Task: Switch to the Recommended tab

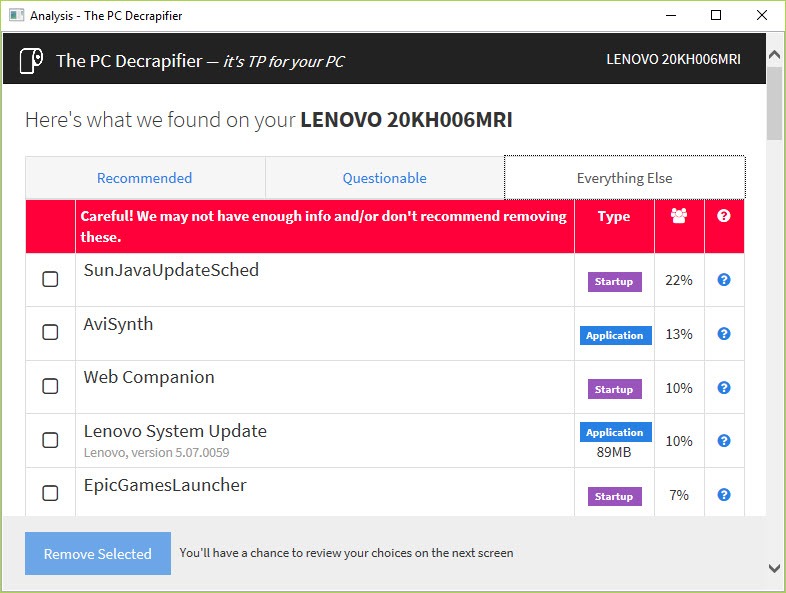Action: [x=145, y=178]
